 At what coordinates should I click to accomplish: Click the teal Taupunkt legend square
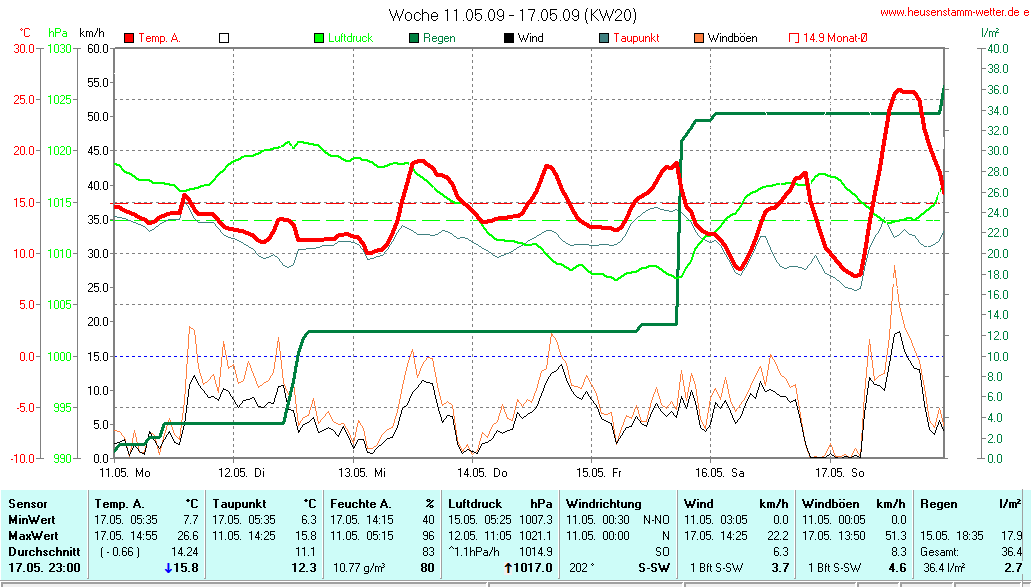tap(604, 38)
